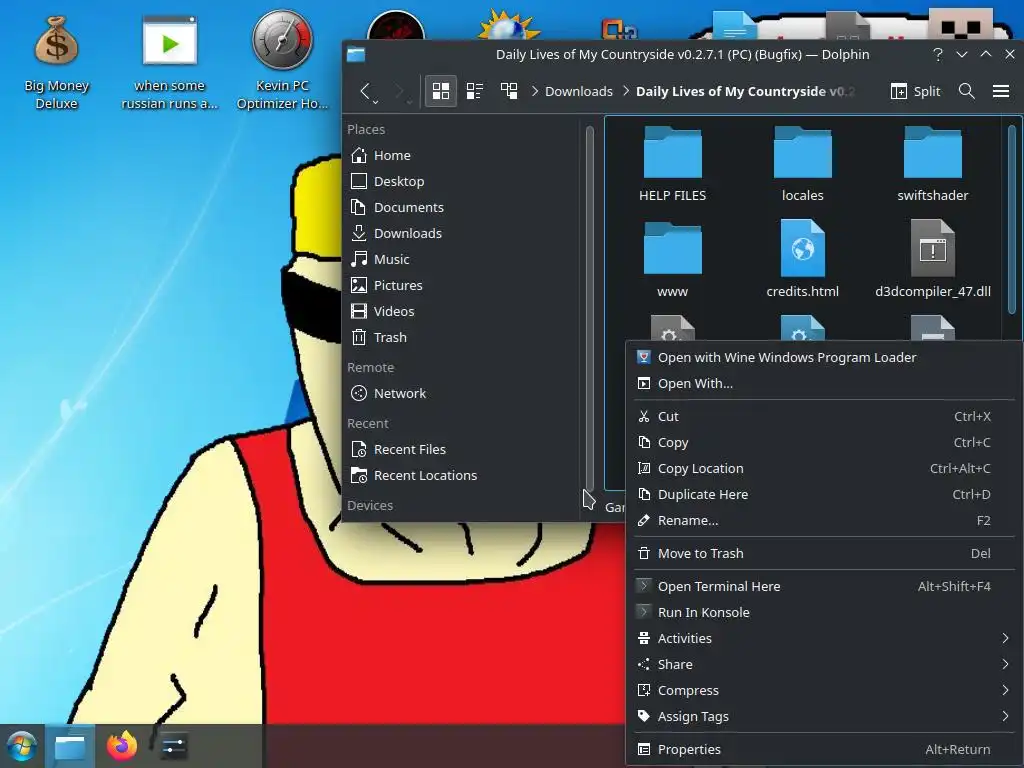Expand the Share submenu

click(x=824, y=665)
